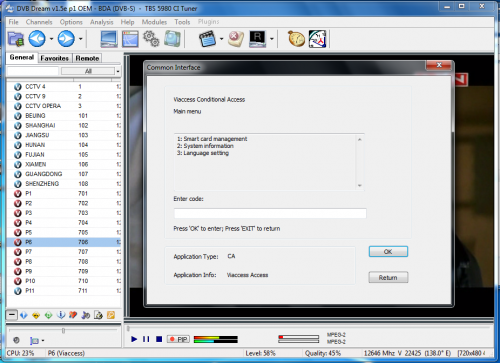Click the minus button below channel list
500x363 pixels.
point(12,315)
